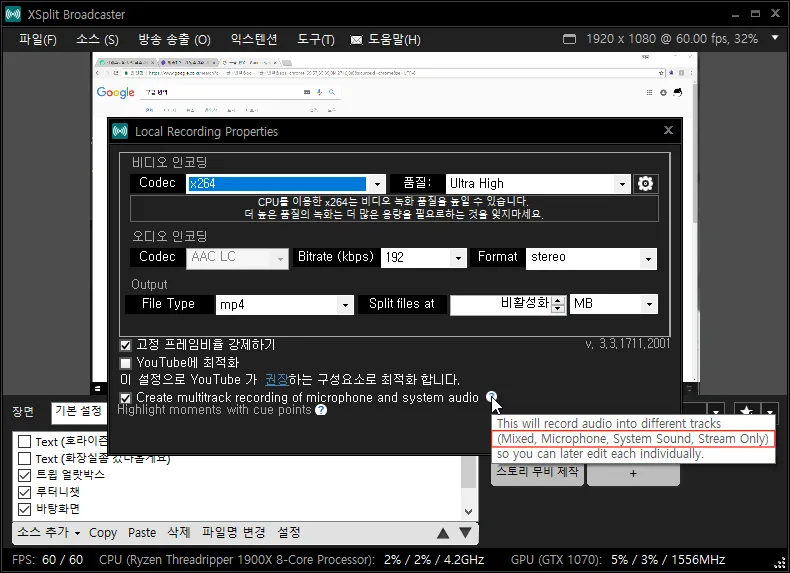Open the 파일(F) menu
The width and height of the screenshot is (790, 573).
38,39
